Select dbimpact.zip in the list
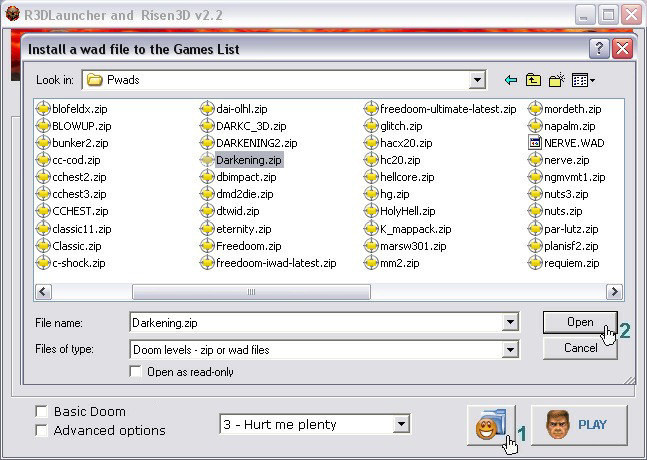The image size is (647, 460). click(x=246, y=177)
